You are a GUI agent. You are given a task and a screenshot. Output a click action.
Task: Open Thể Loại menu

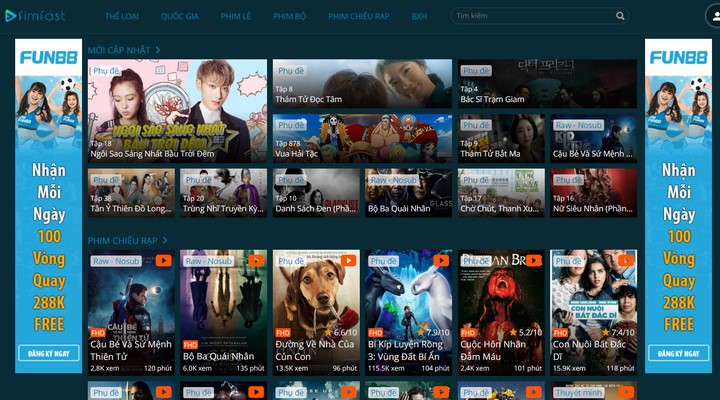(x=122, y=17)
